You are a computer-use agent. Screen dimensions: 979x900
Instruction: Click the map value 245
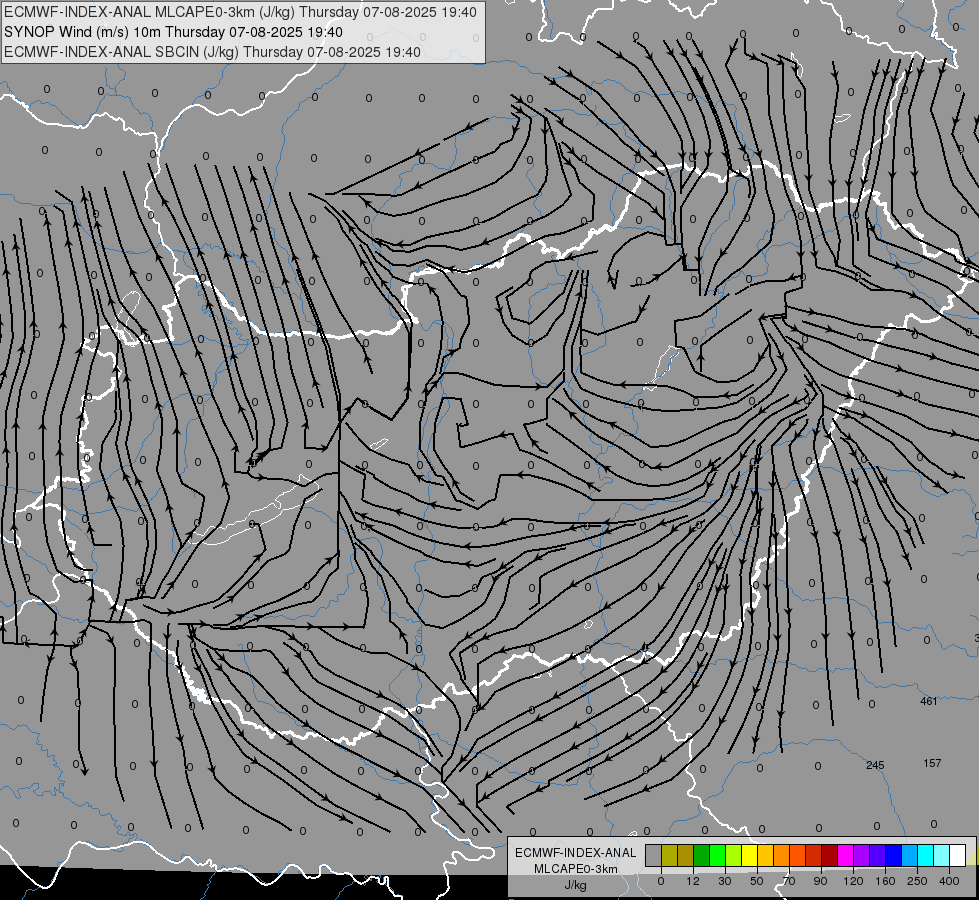point(875,765)
